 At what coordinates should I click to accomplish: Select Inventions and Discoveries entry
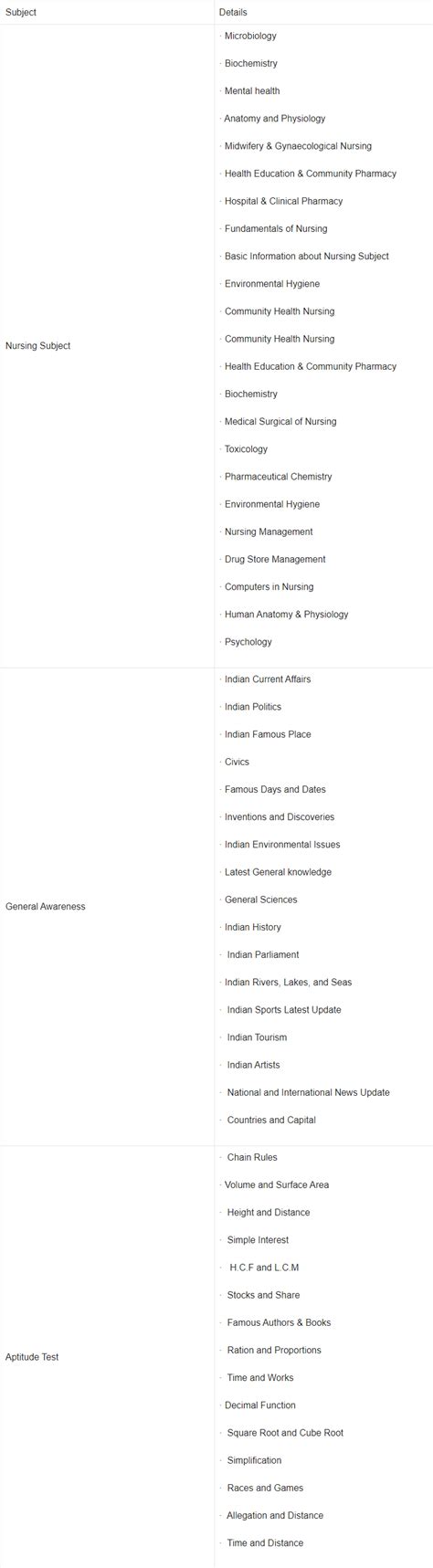280,817
